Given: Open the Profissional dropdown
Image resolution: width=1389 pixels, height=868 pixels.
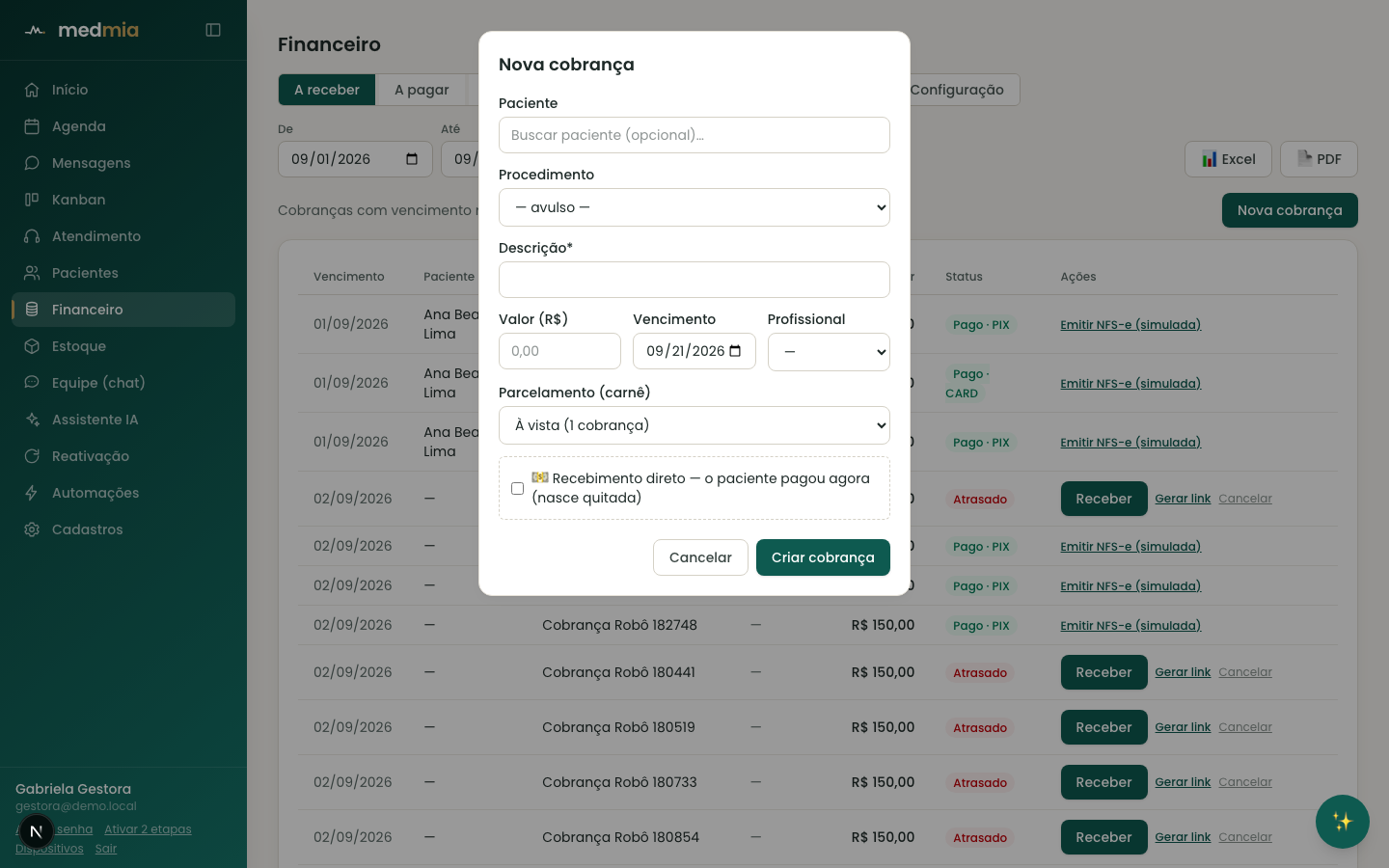Looking at the screenshot, I should [x=829, y=352].
